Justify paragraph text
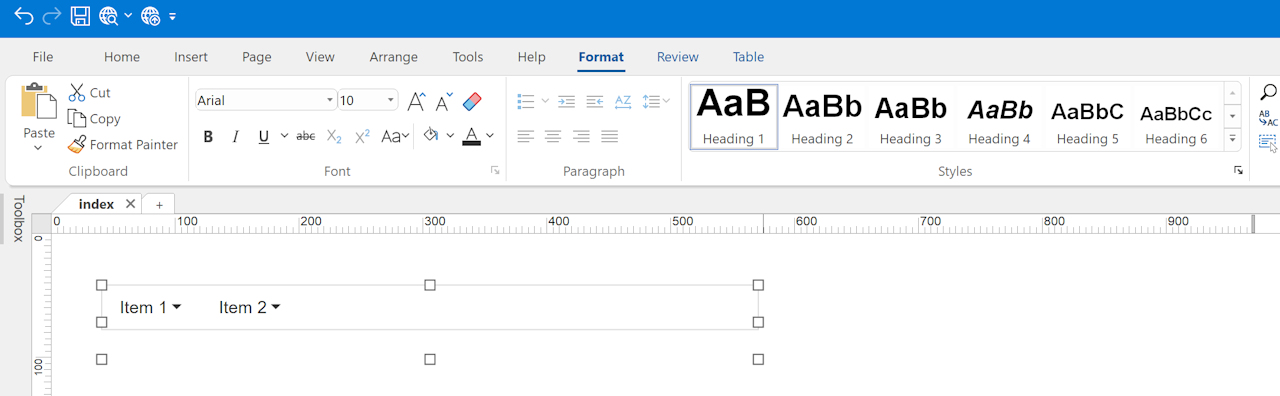The image size is (1280, 396). coord(610,137)
